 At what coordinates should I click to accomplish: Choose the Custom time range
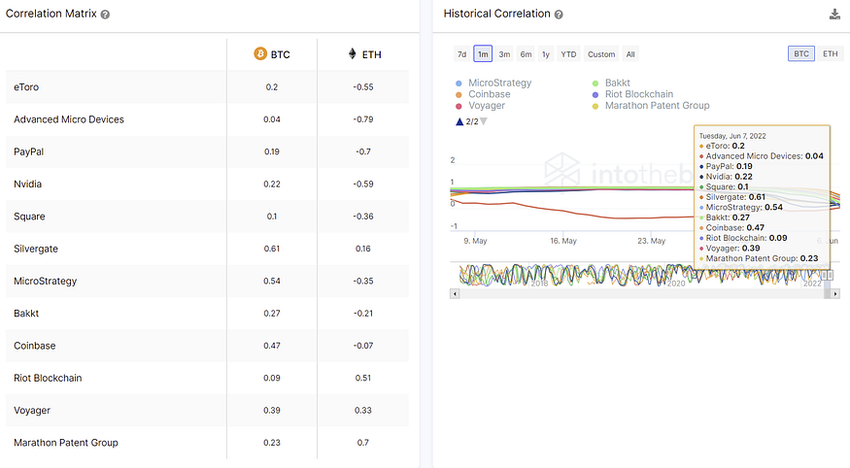[x=601, y=54]
